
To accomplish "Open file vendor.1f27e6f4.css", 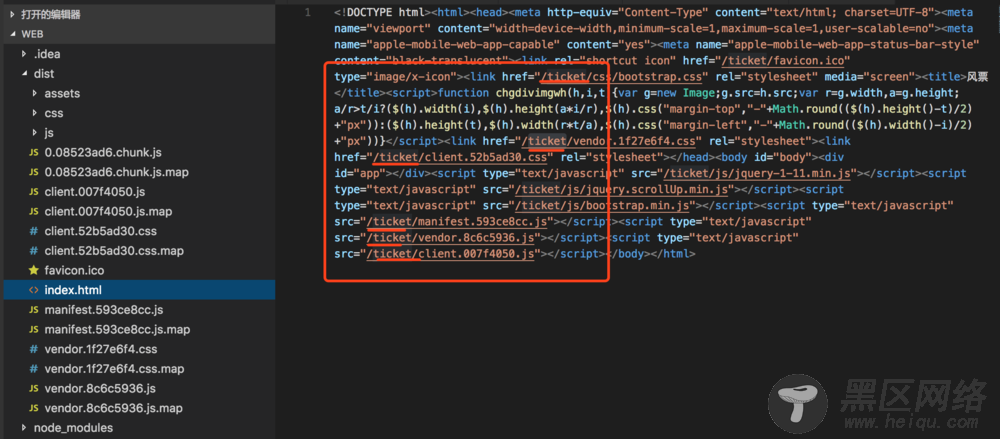I will tap(101, 349).
